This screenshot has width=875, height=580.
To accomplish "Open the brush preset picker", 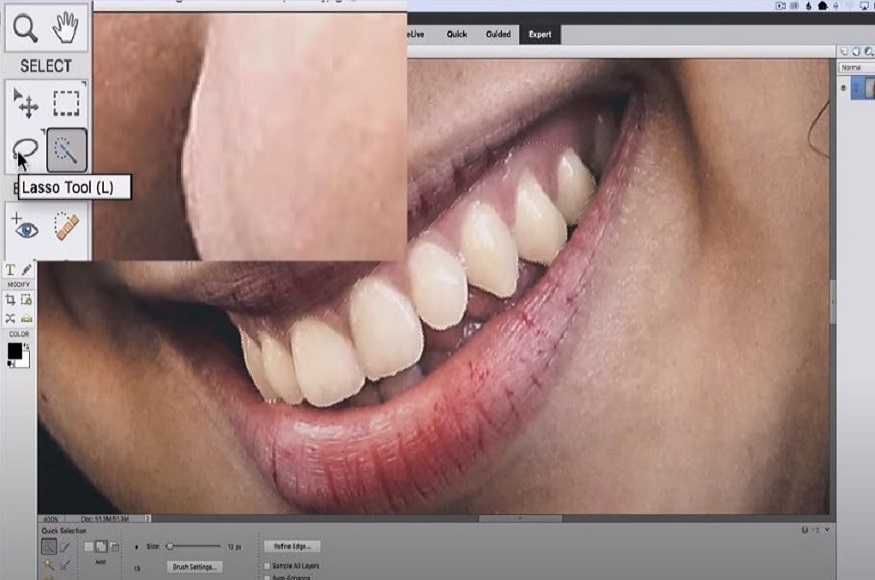I will click(137, 547).
